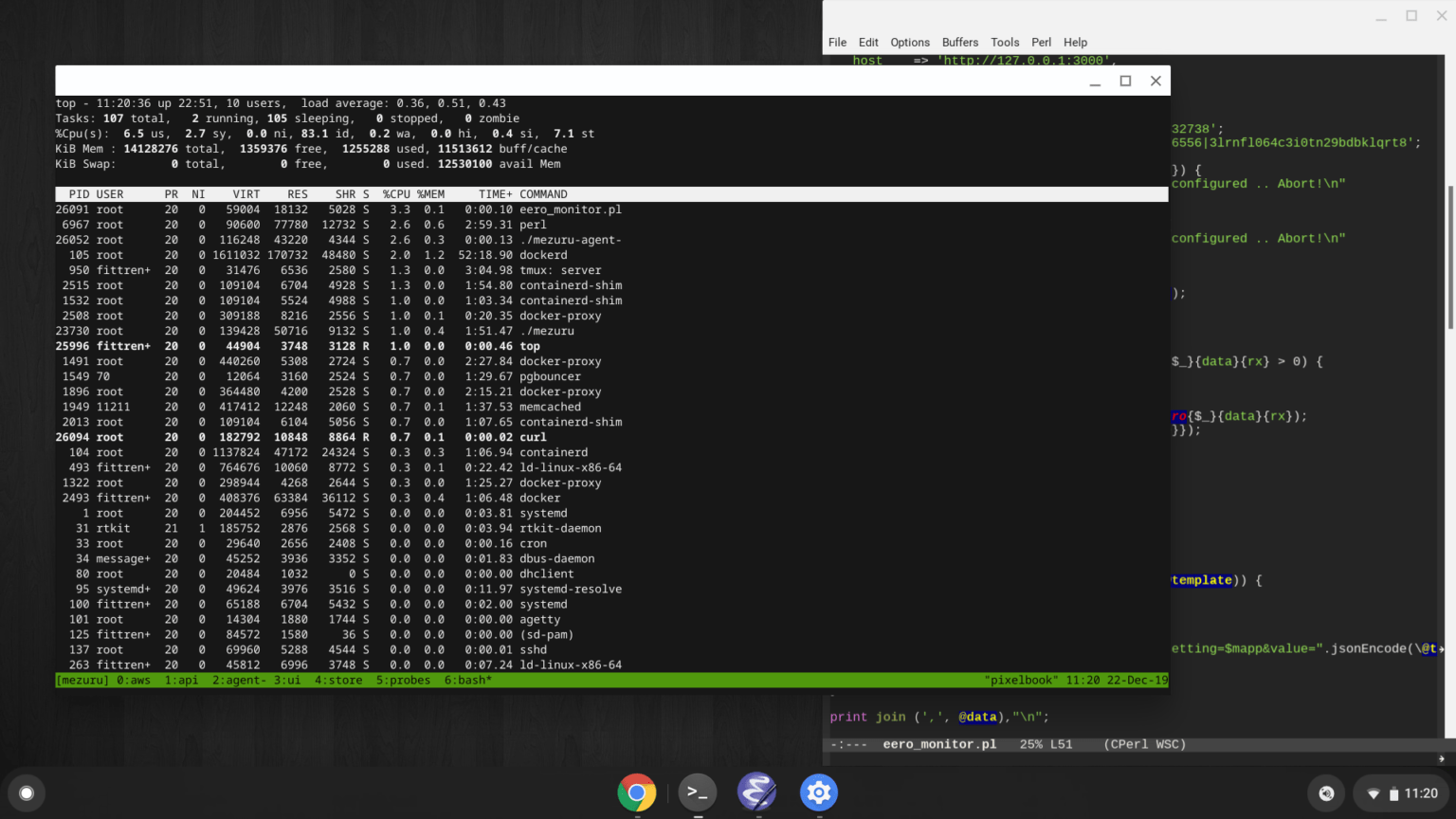Open Emacs from the shelf

tap(757, 793)
